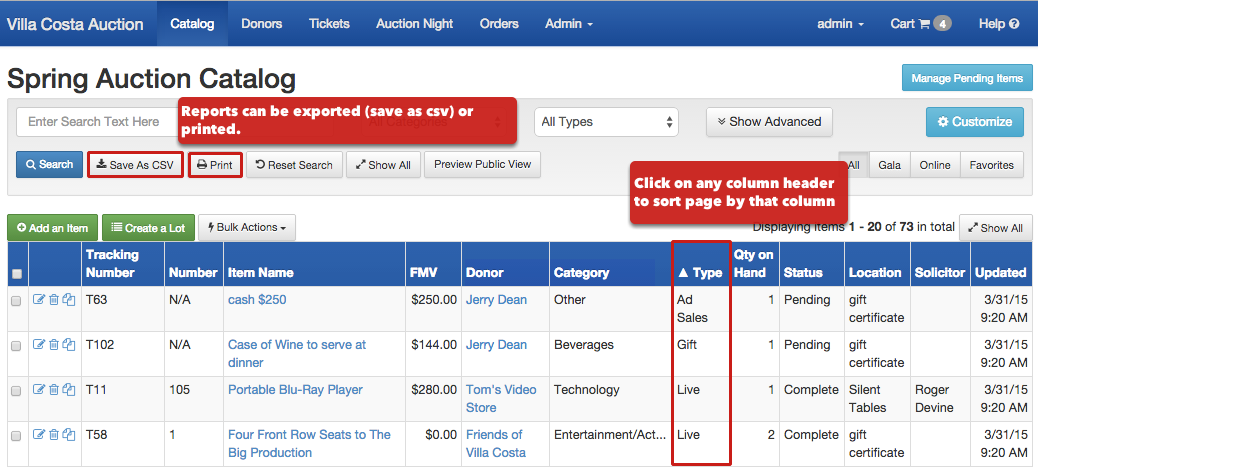
Task: Open the Admin menu in navbar
Action: [x=569, y=24]
